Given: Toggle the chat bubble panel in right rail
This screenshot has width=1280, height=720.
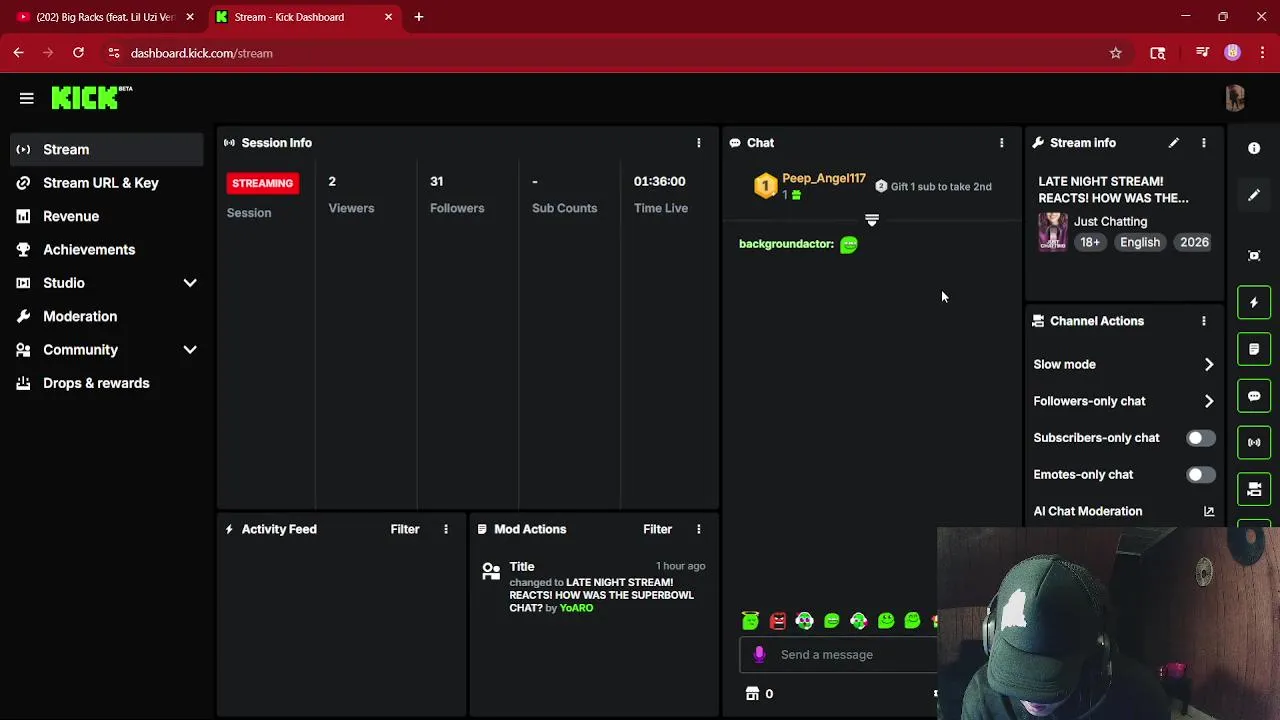Looking at the screenshot, I should pos(1254,396).
